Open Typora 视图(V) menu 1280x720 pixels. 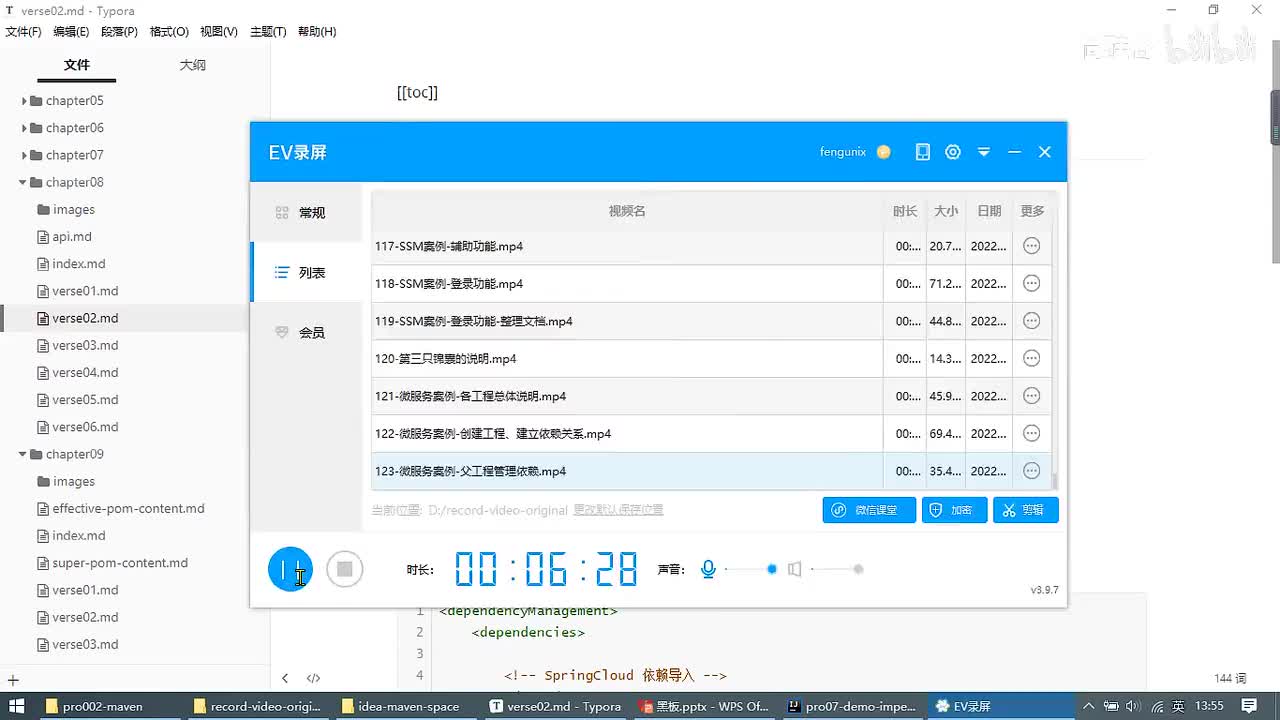pos(219,32)
